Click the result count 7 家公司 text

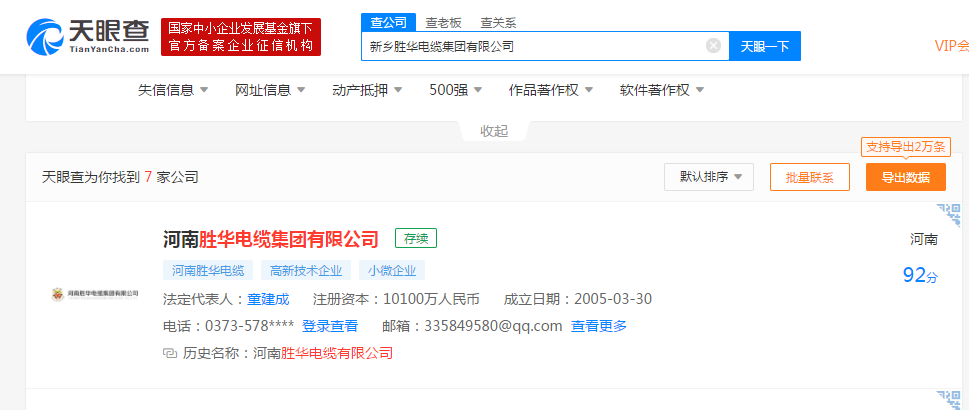171,177
